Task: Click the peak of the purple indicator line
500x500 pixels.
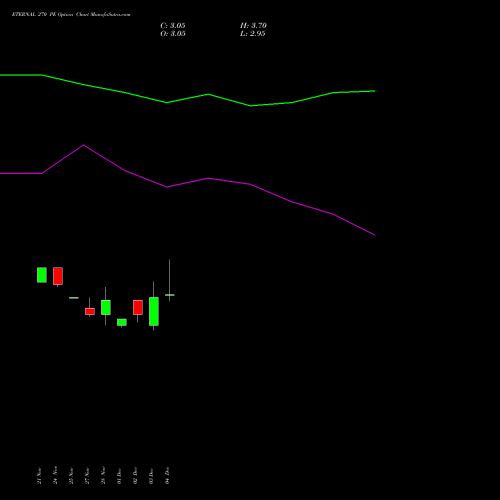Action: [83, 145]
